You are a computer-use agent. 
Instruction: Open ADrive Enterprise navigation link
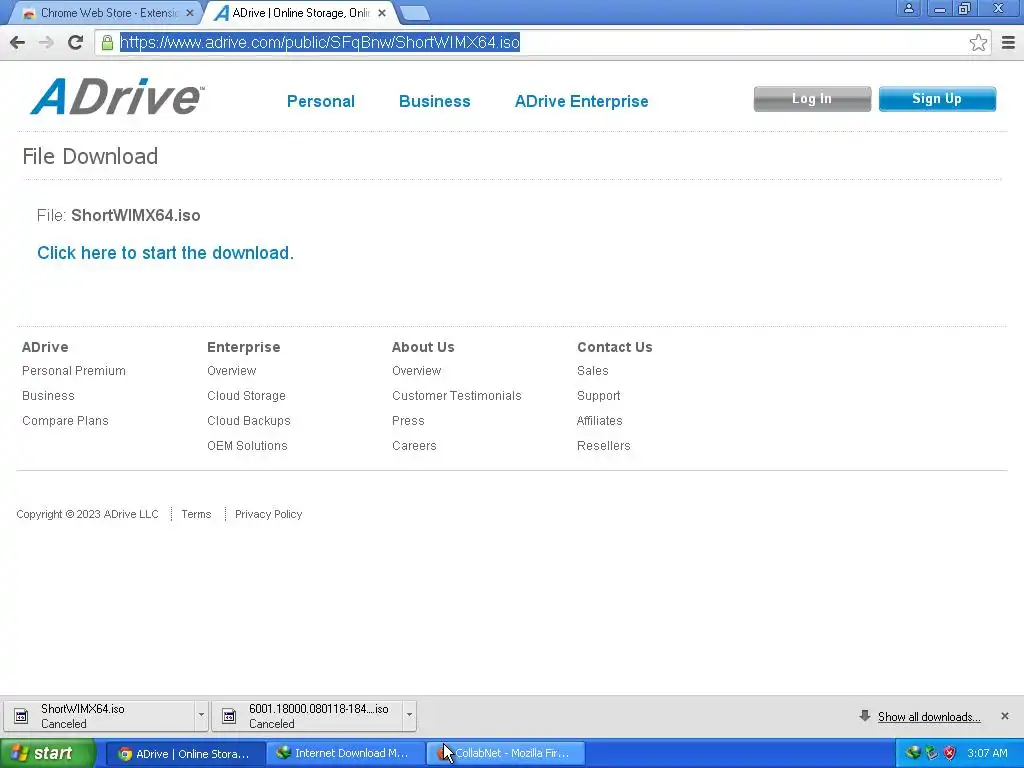581,101
